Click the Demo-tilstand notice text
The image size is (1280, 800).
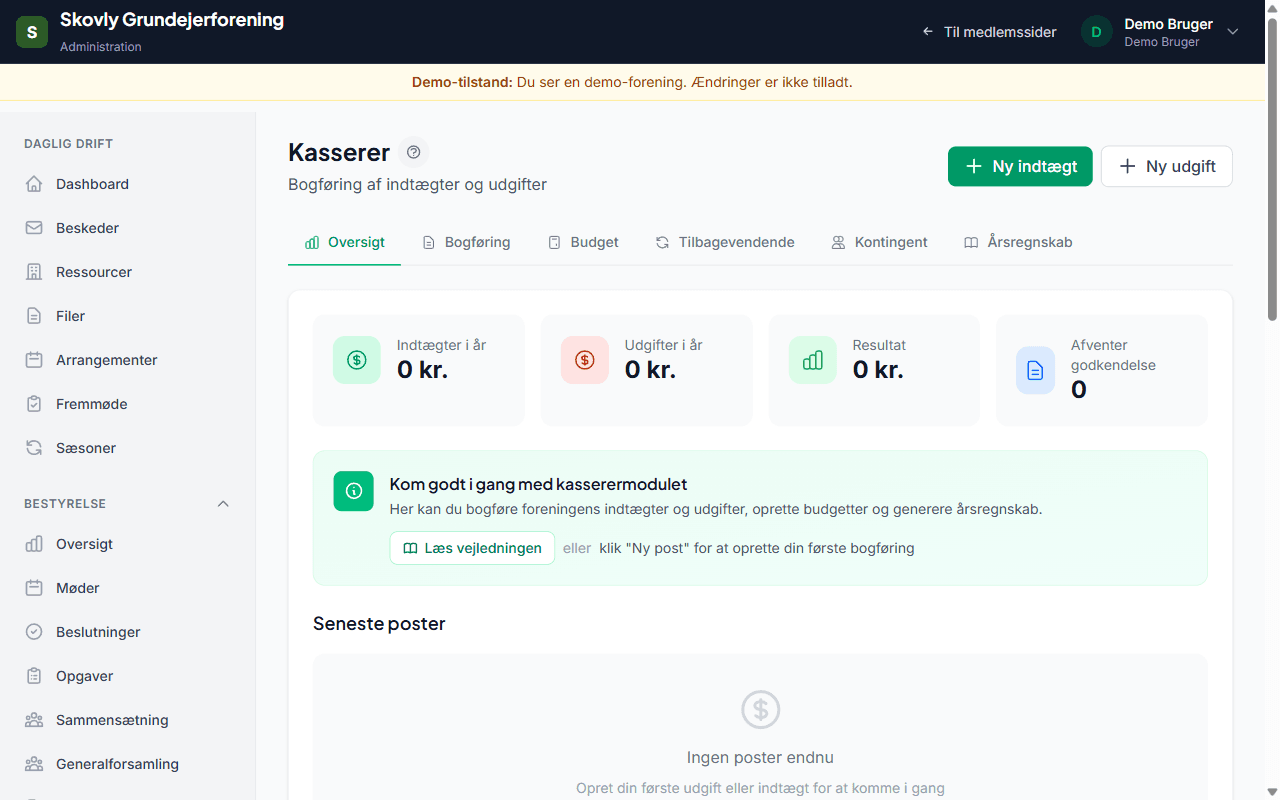click(632, 82)
